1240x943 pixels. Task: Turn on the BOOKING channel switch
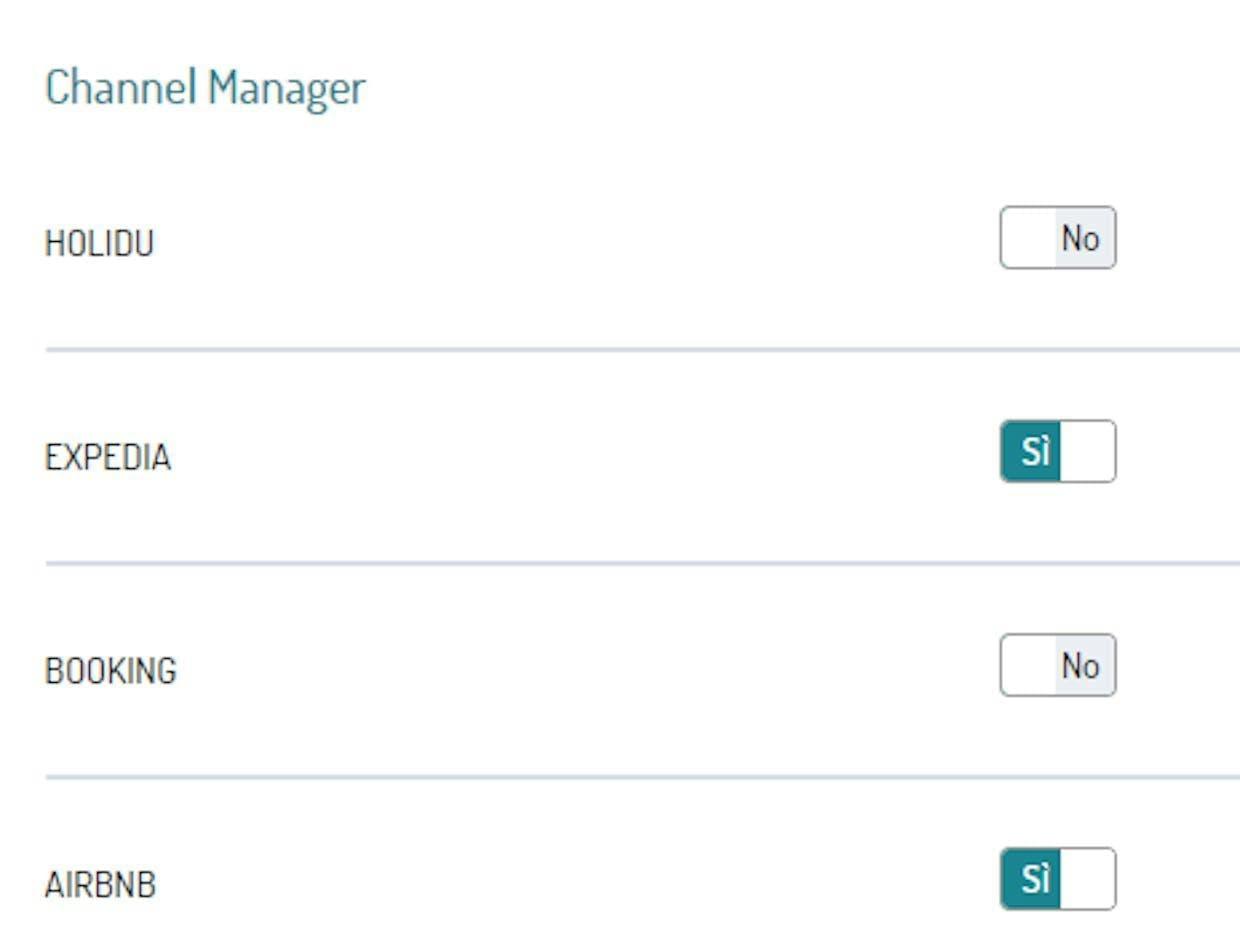point(1057,666)
